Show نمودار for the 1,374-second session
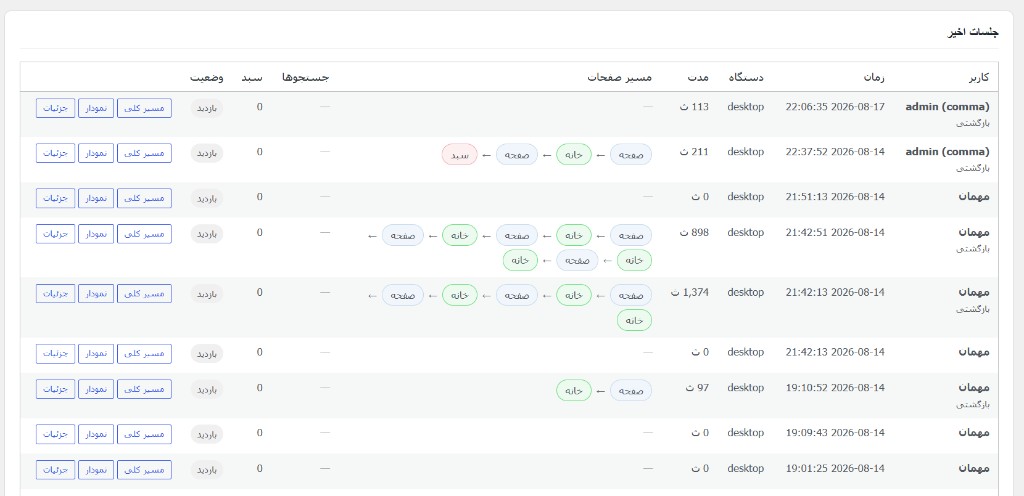The image size is (1024, 496). coord(96,294)
